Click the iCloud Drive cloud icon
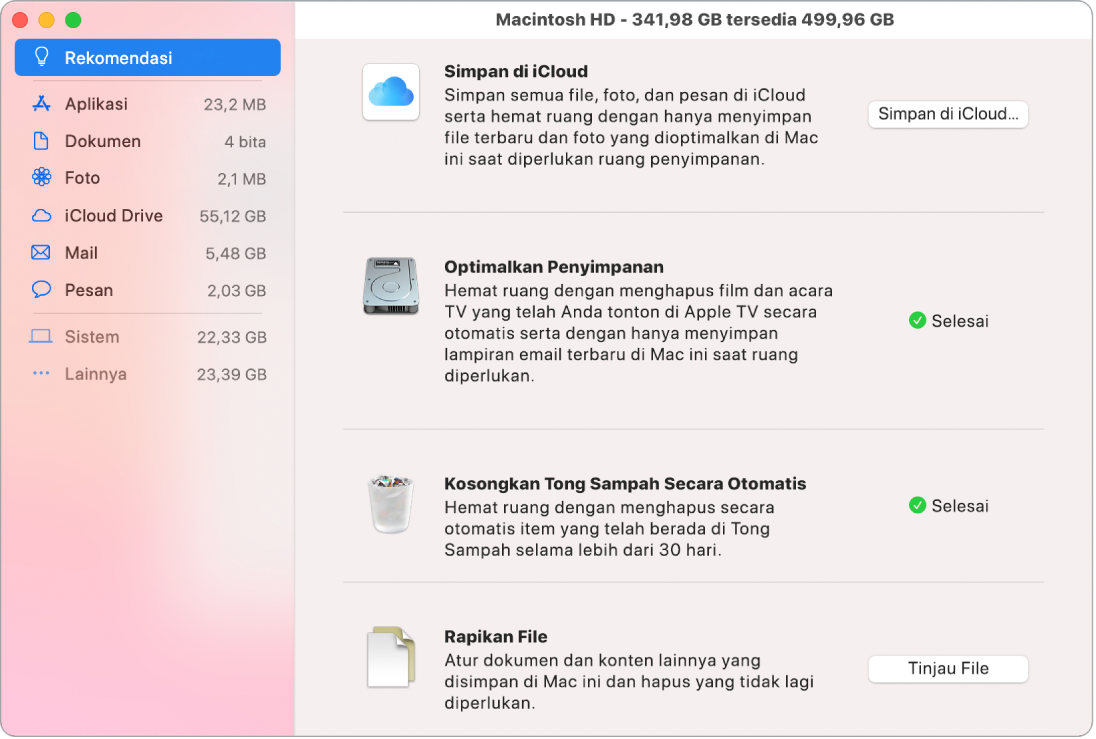This screenshot has width=1096, height=739. click(40, 215)
